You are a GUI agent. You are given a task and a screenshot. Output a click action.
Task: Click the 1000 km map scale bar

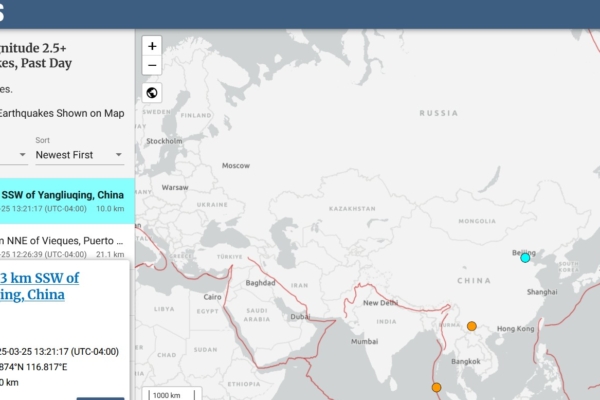click(x=174, y=394)
